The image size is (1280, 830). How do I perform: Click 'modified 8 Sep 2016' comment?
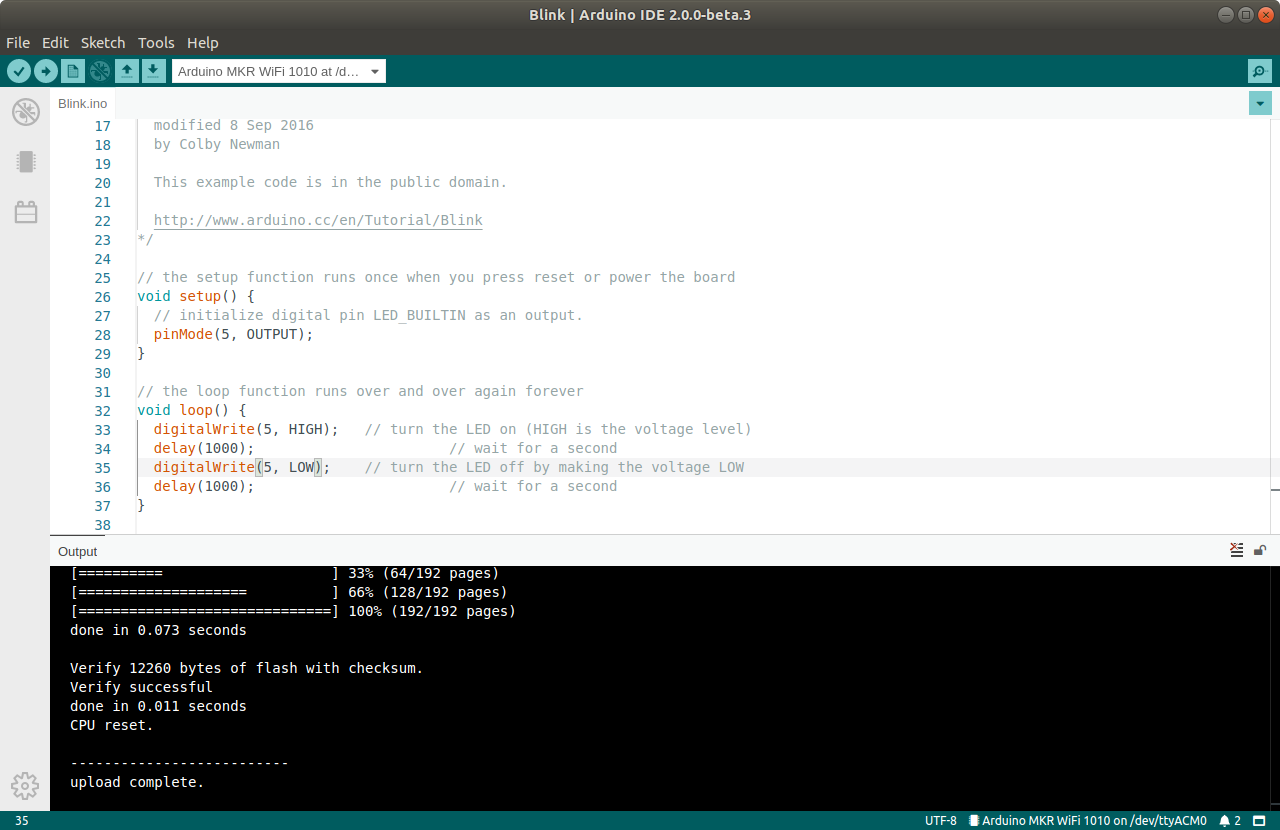tap(234, 125)
